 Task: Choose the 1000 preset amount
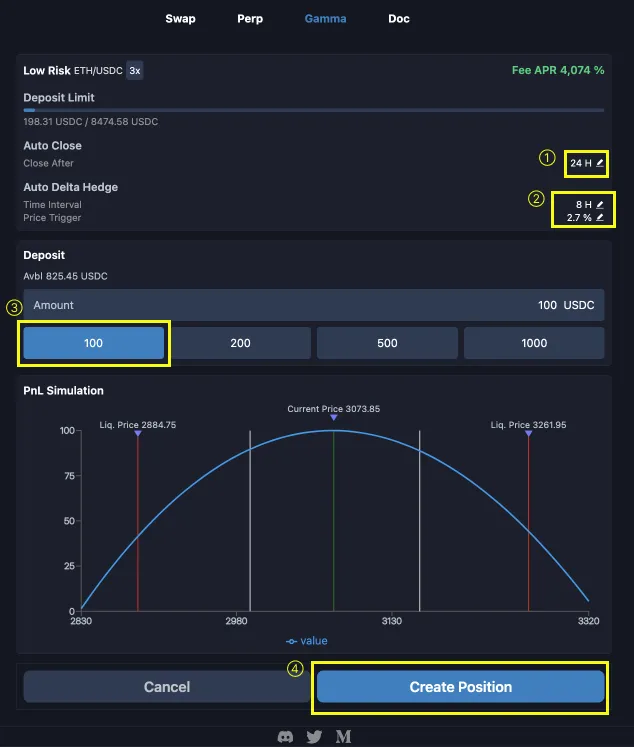pyautogui.click(x=534, y=343)
